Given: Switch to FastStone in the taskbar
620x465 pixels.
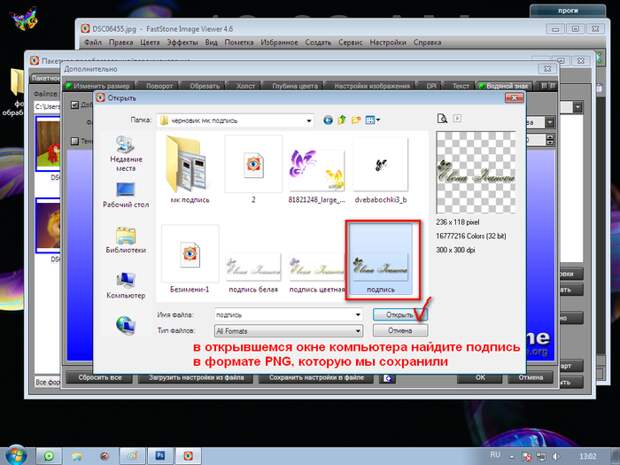Looking at the screenshot, I should (188, 456).
